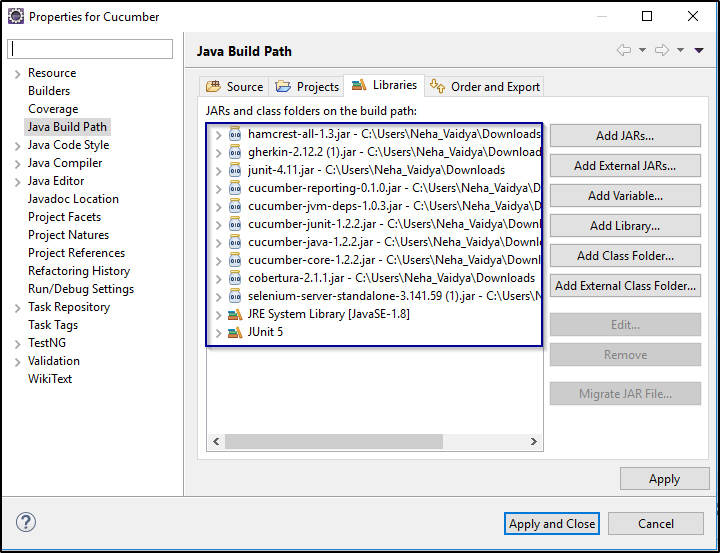Open the Order and Export tab
Image resolution: width=720 pixels, height=553 pixels.
(x=484, y=86)
